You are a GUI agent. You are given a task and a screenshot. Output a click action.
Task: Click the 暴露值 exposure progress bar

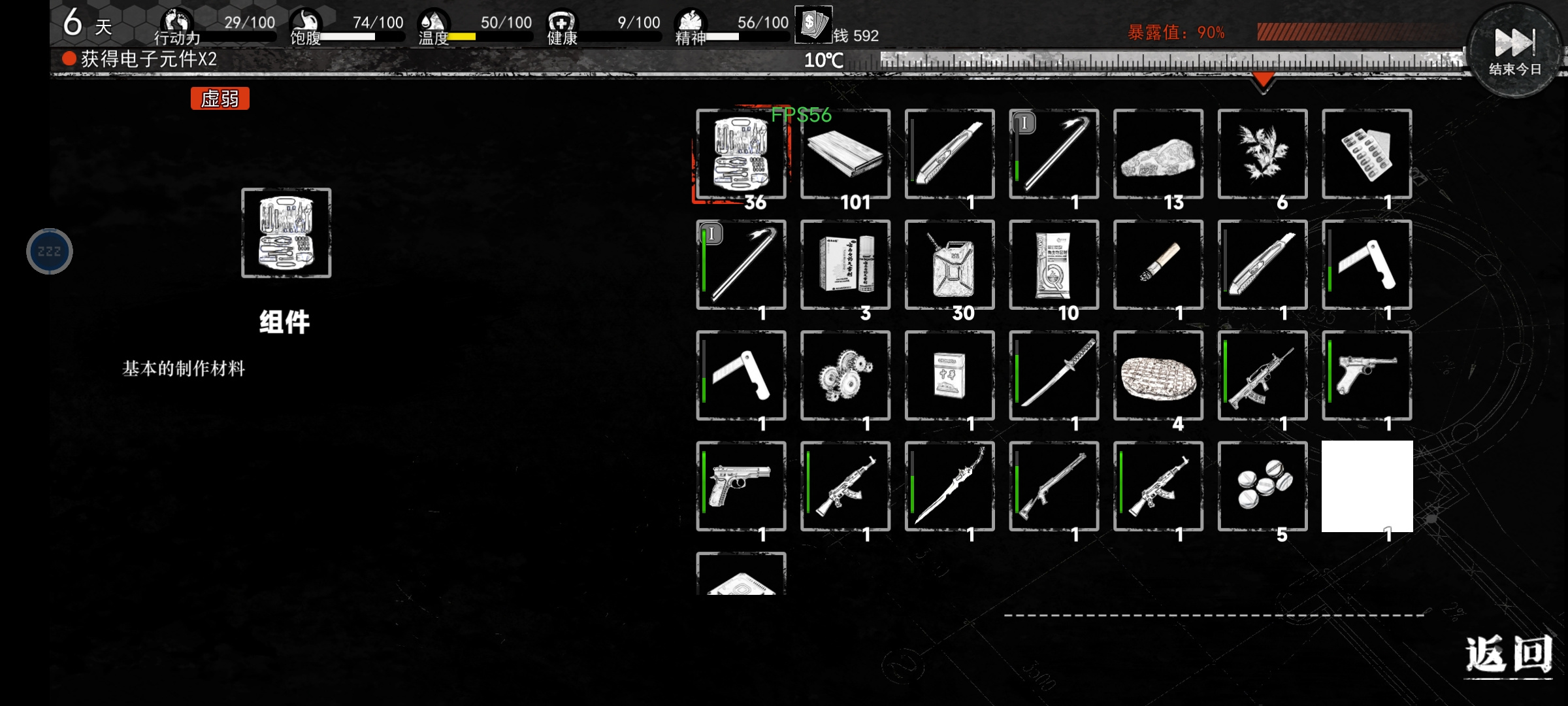coord(1359,31)
